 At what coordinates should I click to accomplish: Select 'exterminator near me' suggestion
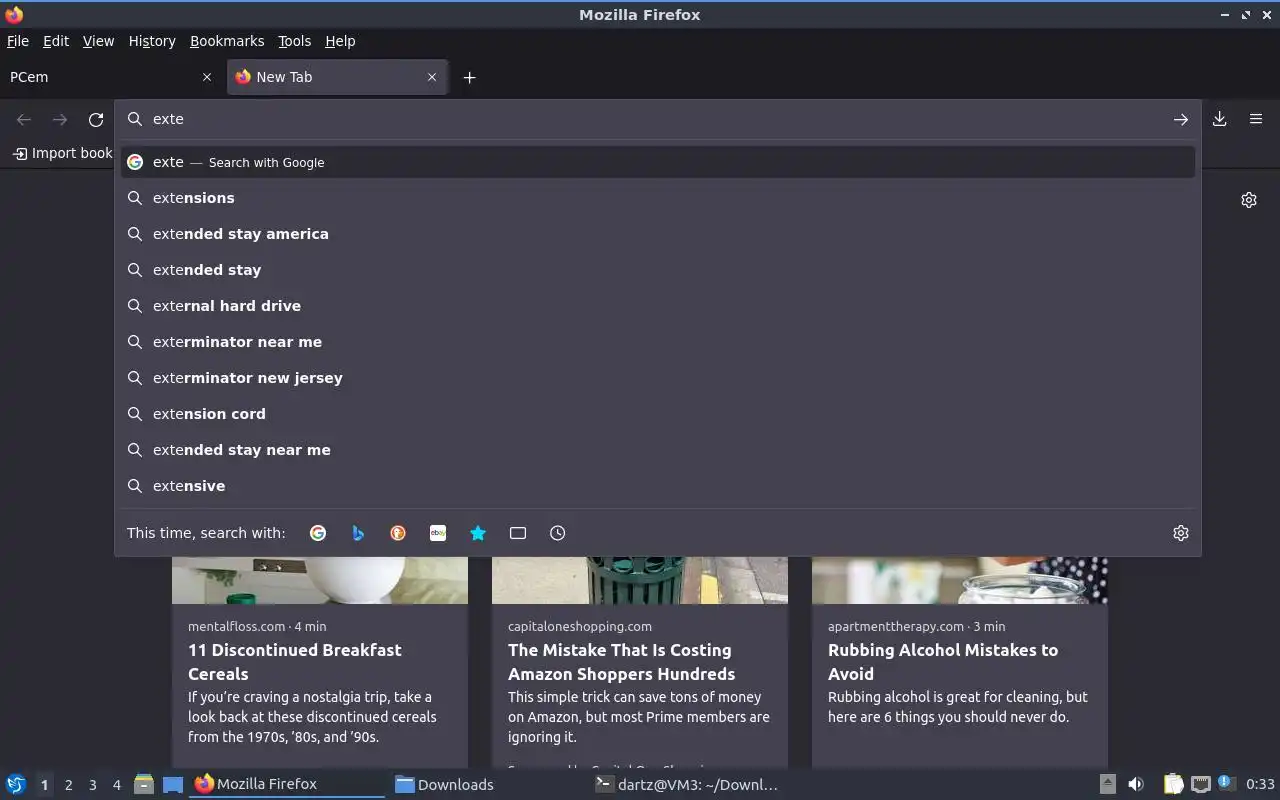[x=658, y=342]
